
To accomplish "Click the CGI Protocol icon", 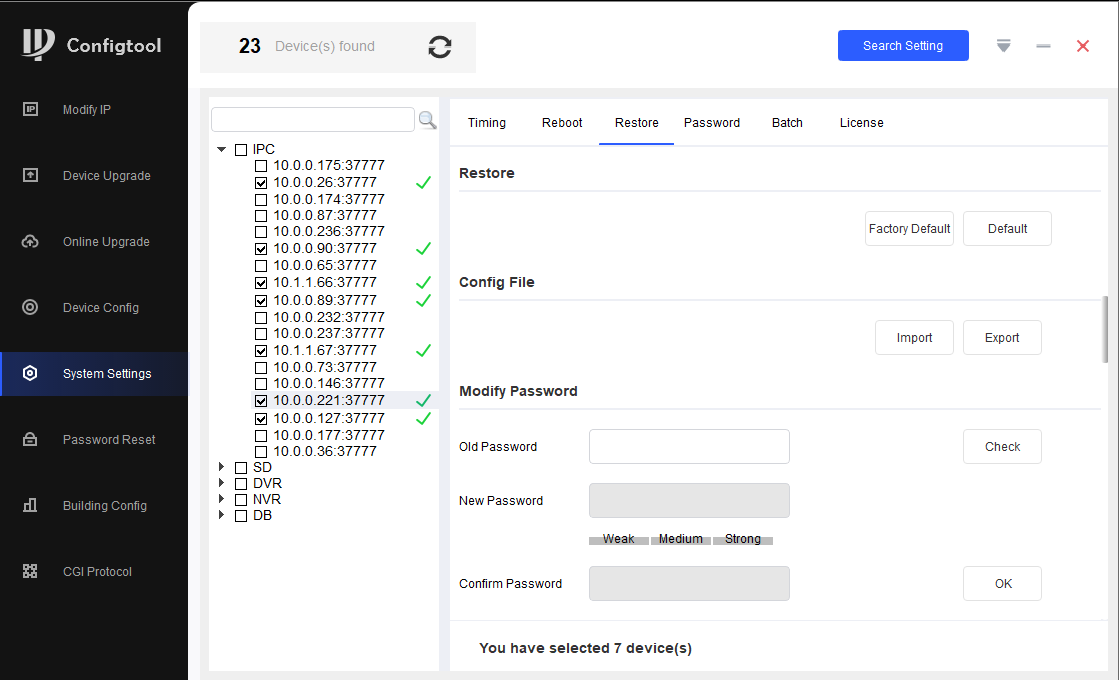I will pyautogui.click(x=30, y=571).
